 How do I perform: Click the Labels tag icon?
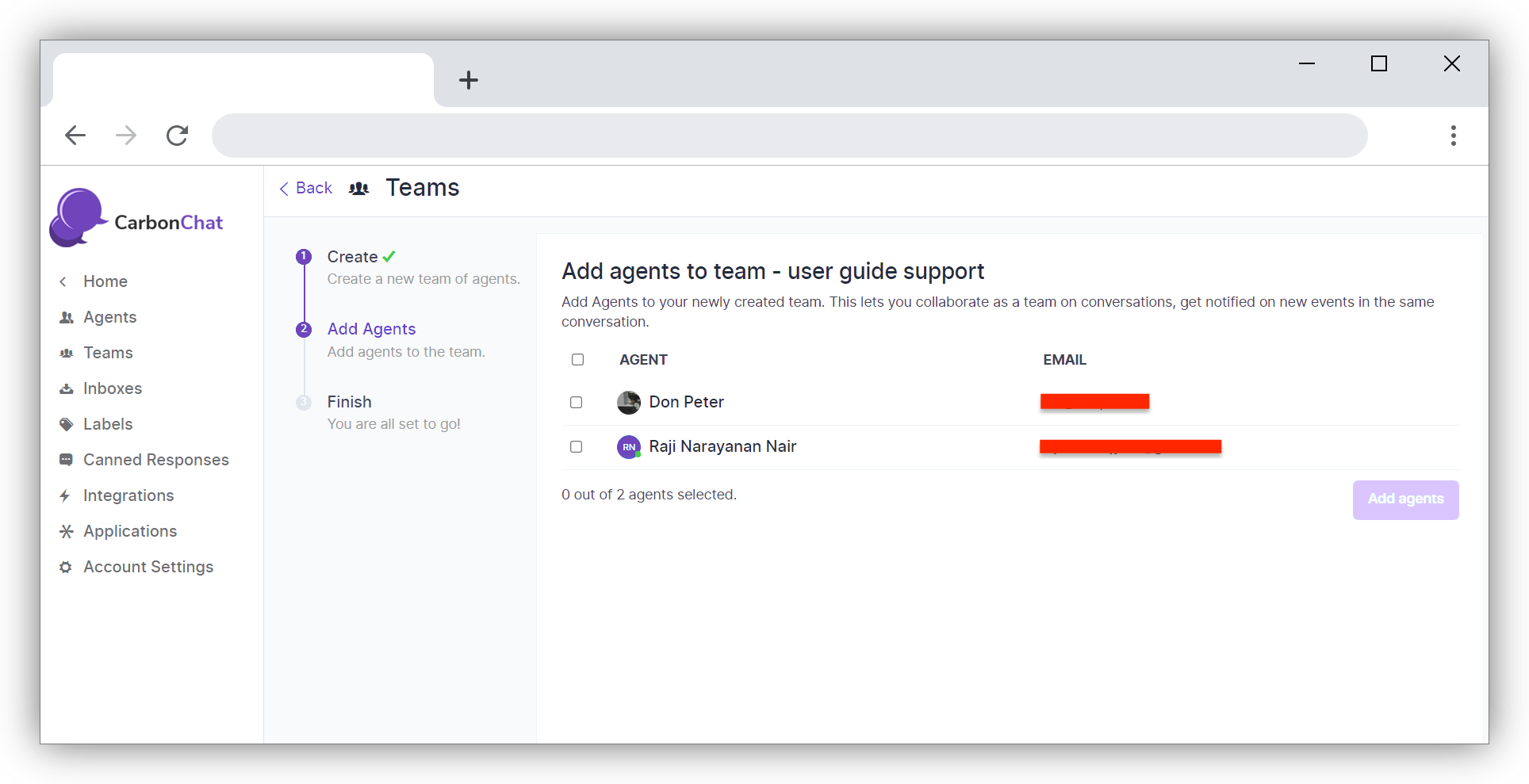point(67,425)
